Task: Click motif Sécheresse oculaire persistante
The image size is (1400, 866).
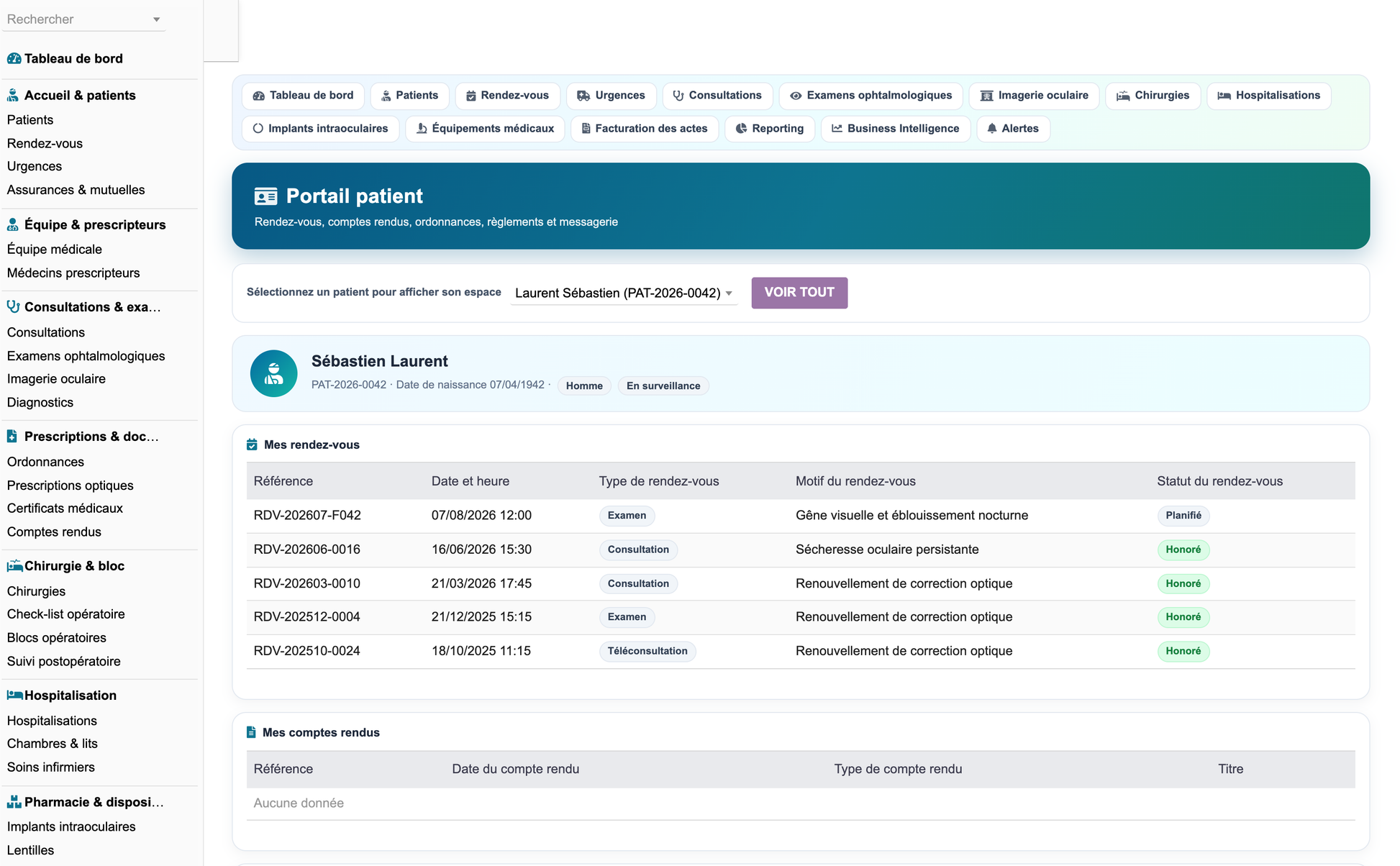Action: pos(887,550)
